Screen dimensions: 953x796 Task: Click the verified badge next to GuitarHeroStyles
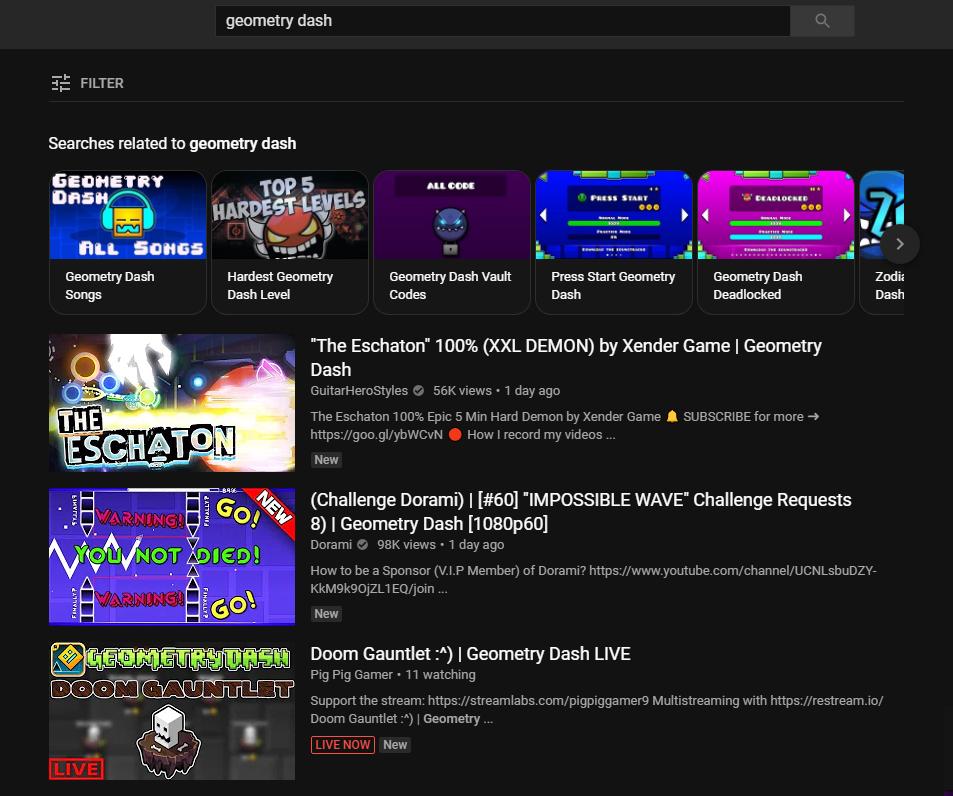(x=419, y=391)
